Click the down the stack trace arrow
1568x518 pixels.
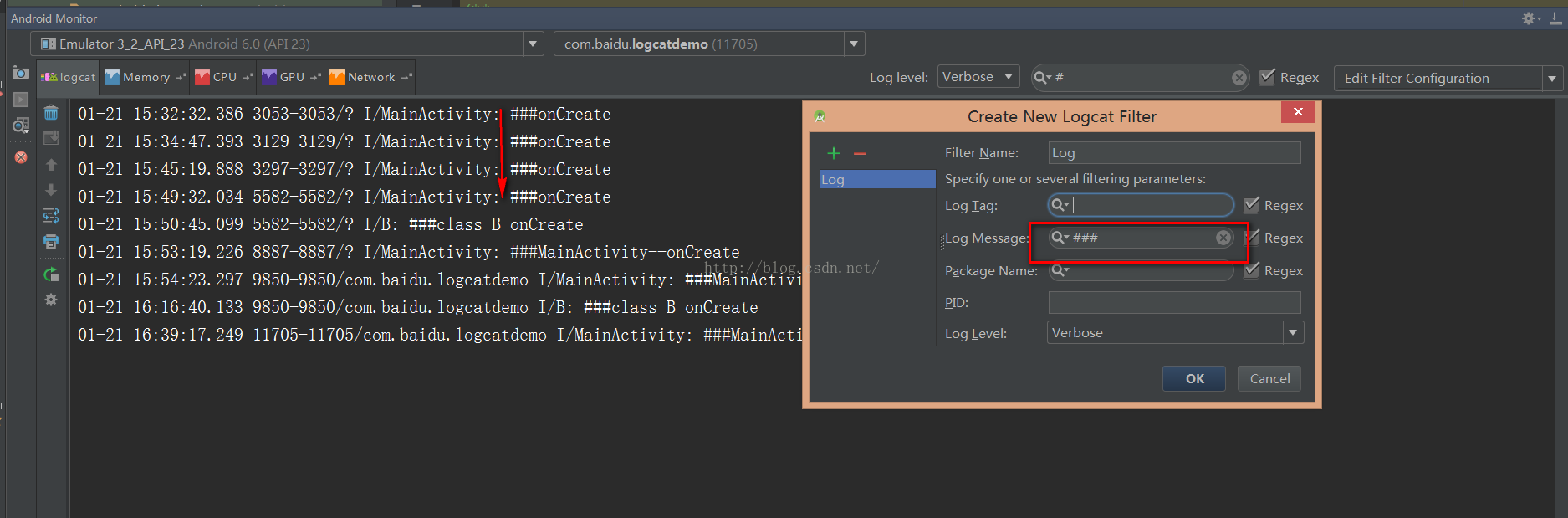point(51,190)
